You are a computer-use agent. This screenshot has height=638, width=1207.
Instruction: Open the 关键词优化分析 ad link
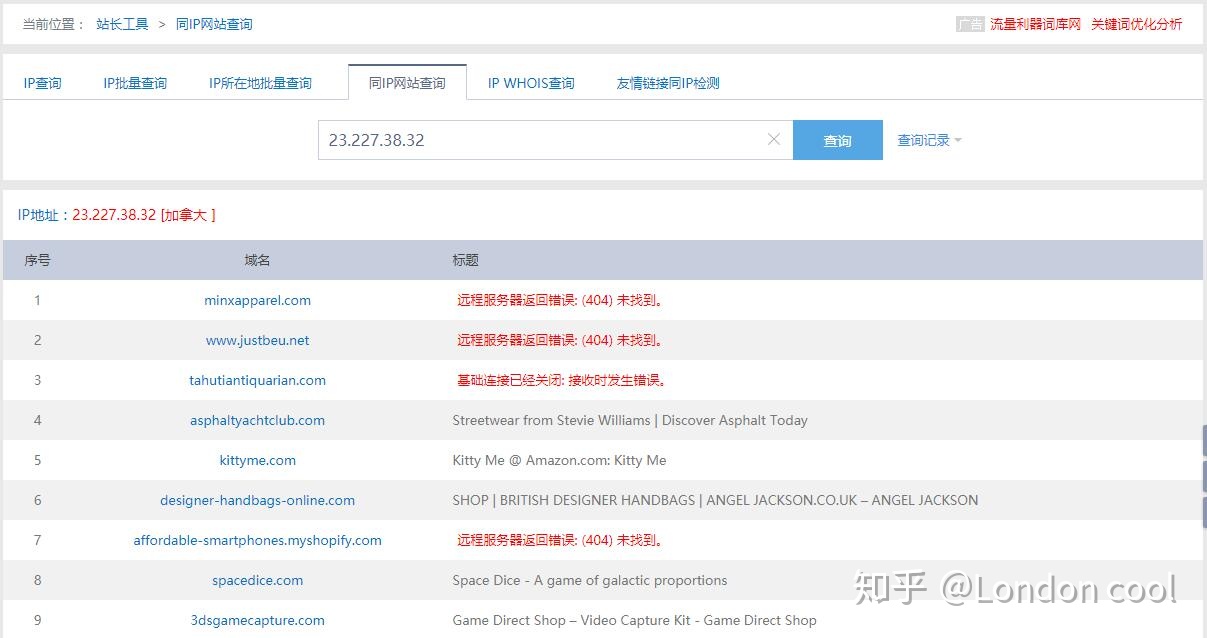pos(1136,24)
